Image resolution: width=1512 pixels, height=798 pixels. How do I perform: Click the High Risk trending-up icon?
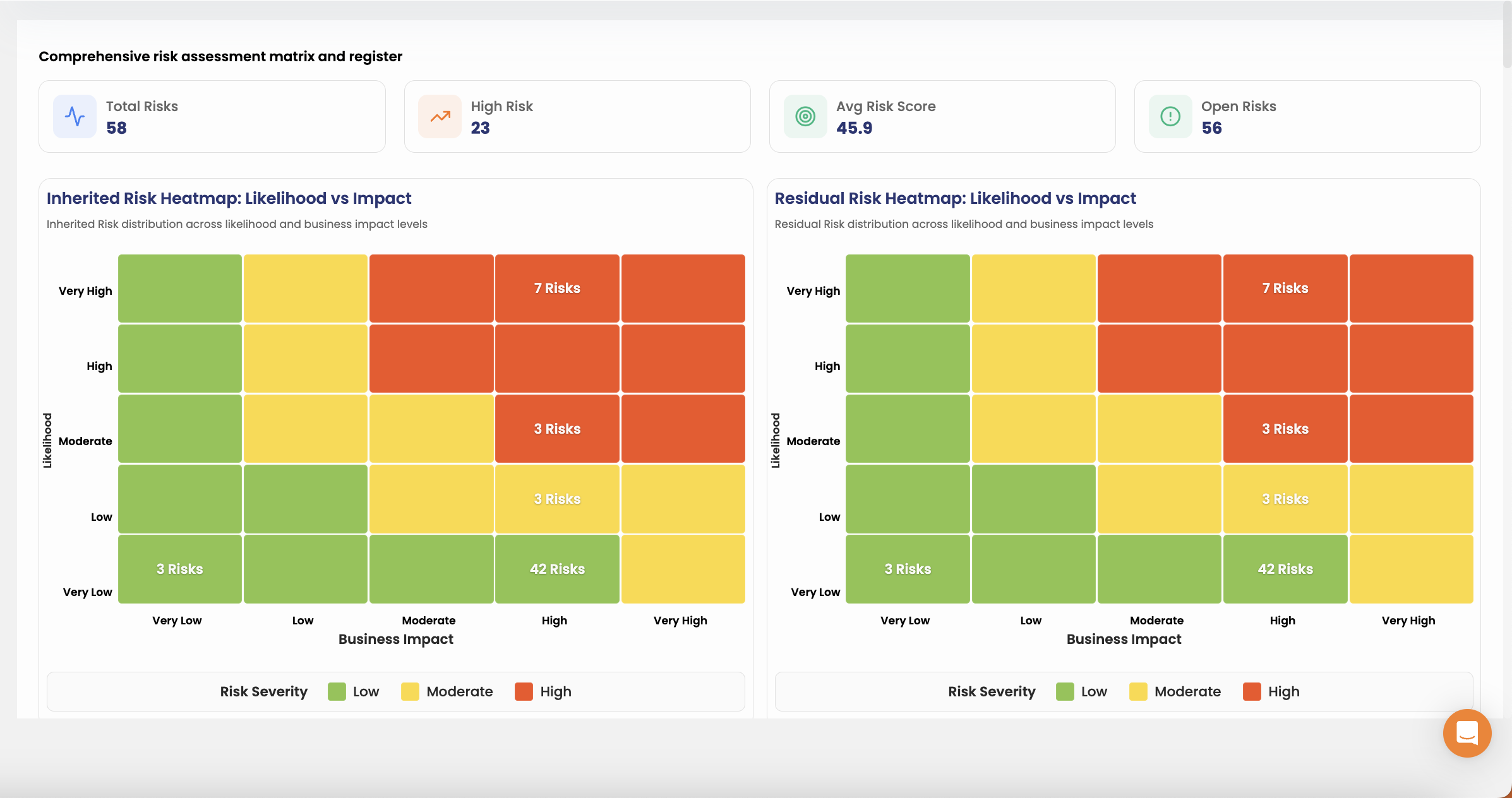pyautogui.click(x=440, y=116)
